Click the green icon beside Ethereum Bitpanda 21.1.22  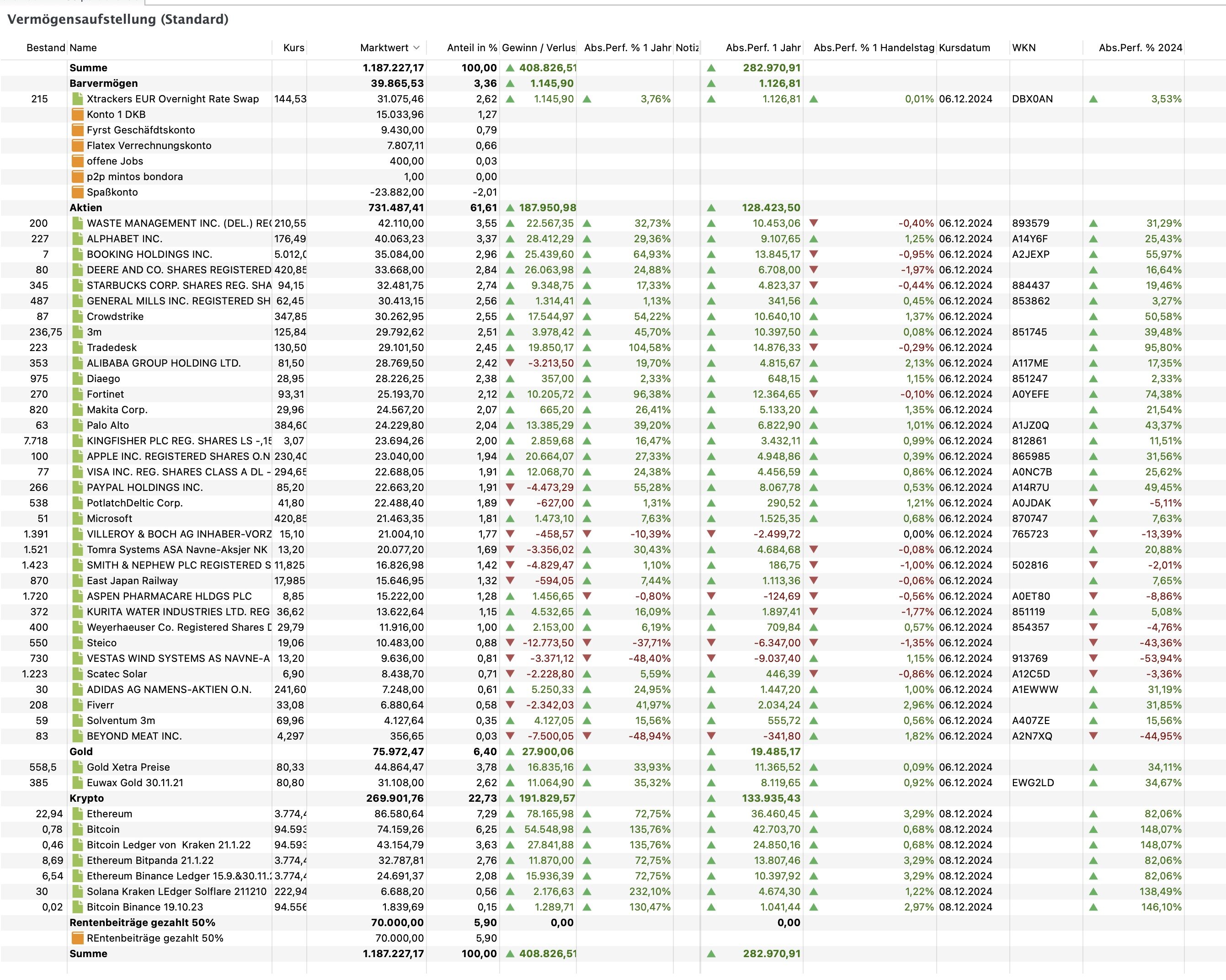point(77,861)
